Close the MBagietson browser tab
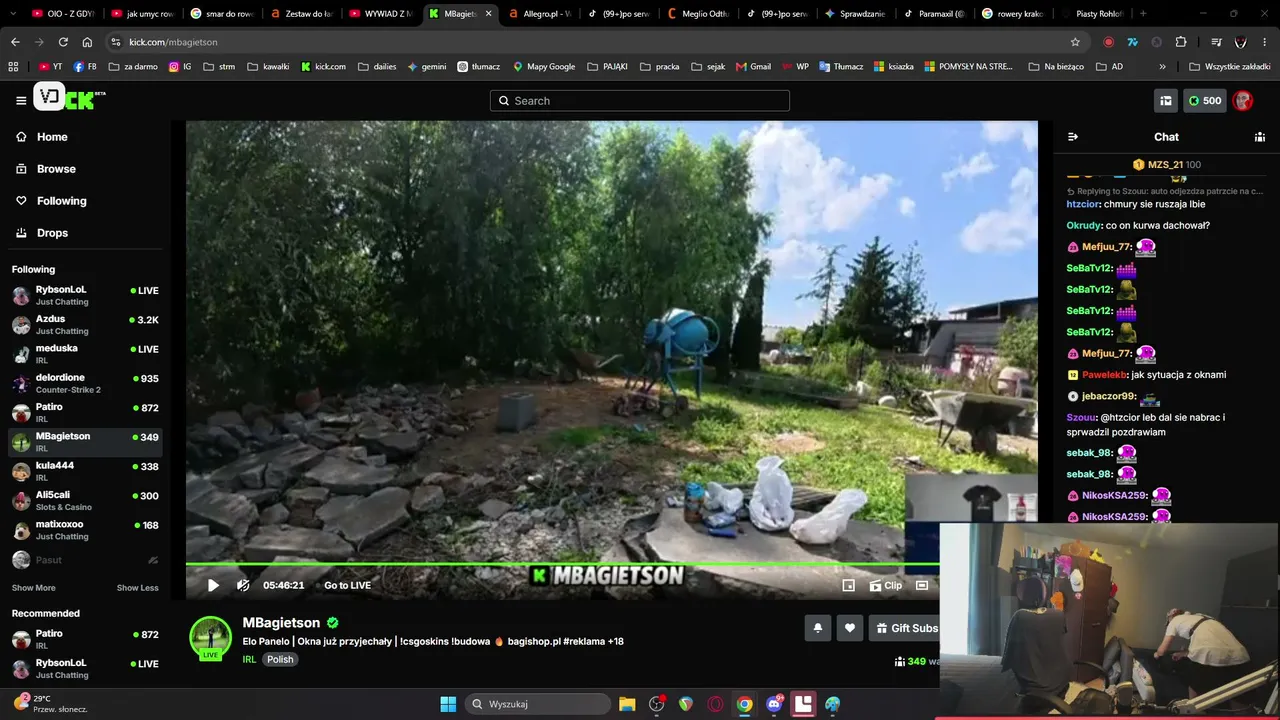This screenshot has width=1280, height=720. click(x=489, y=14)
